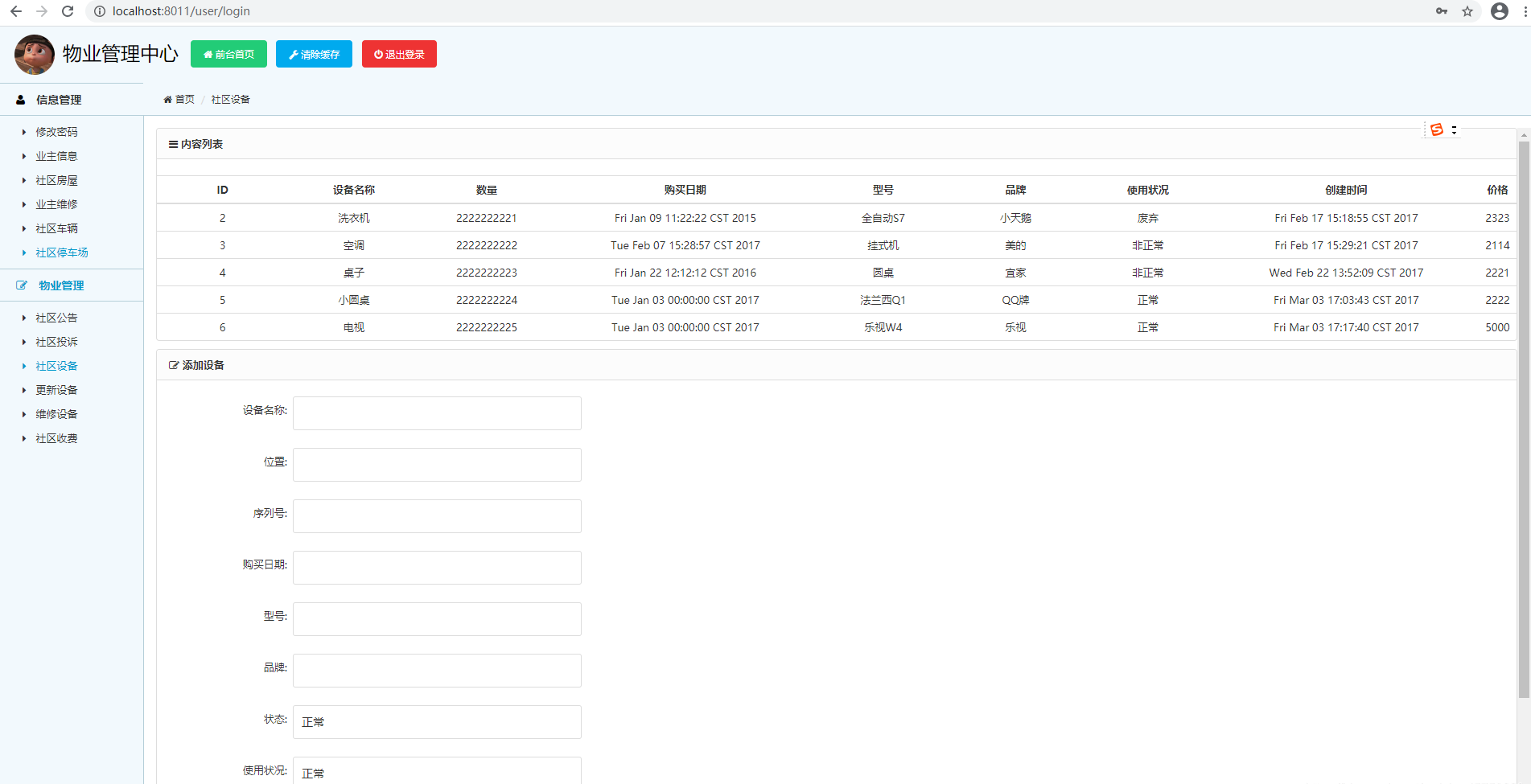Screen dimensions: 1531x784
Task: Open 社区公告 in sidebar
Action: tap(56, 318)
